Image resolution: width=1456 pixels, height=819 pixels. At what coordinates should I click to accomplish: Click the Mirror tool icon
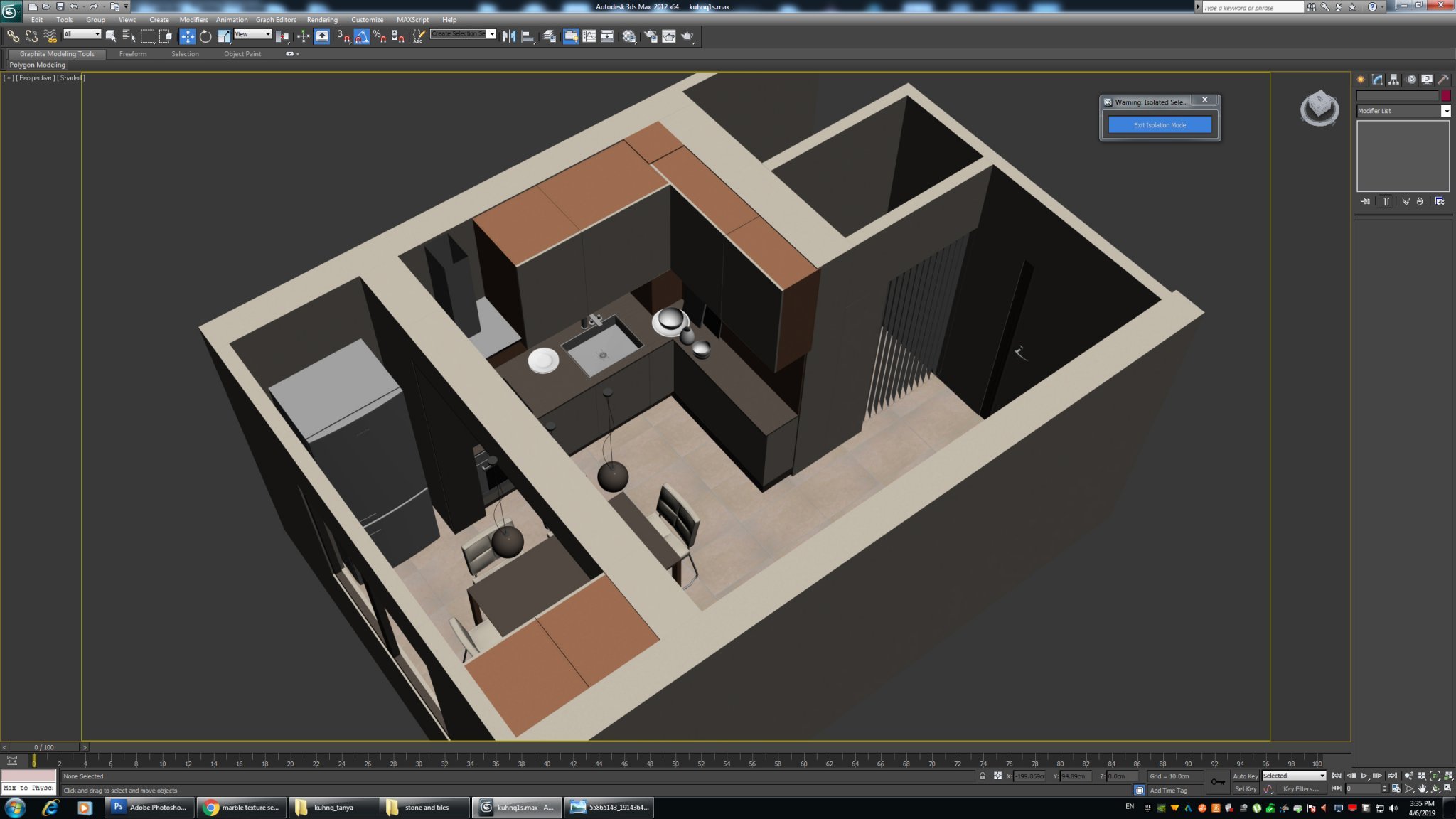pyautogui.click(x=509, y=36)
